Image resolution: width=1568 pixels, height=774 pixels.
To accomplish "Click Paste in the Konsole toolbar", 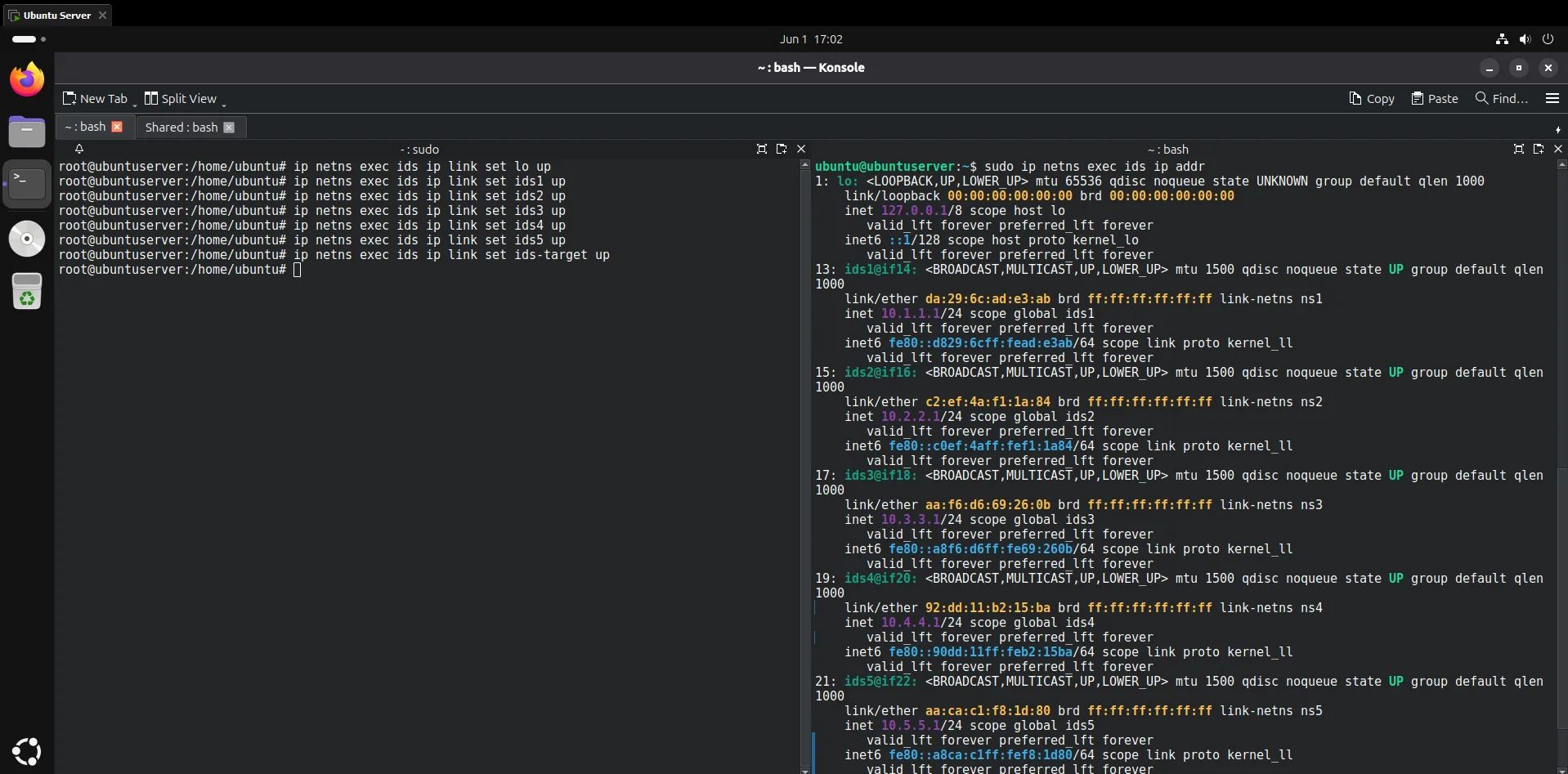I will [x=1435, y=98].
